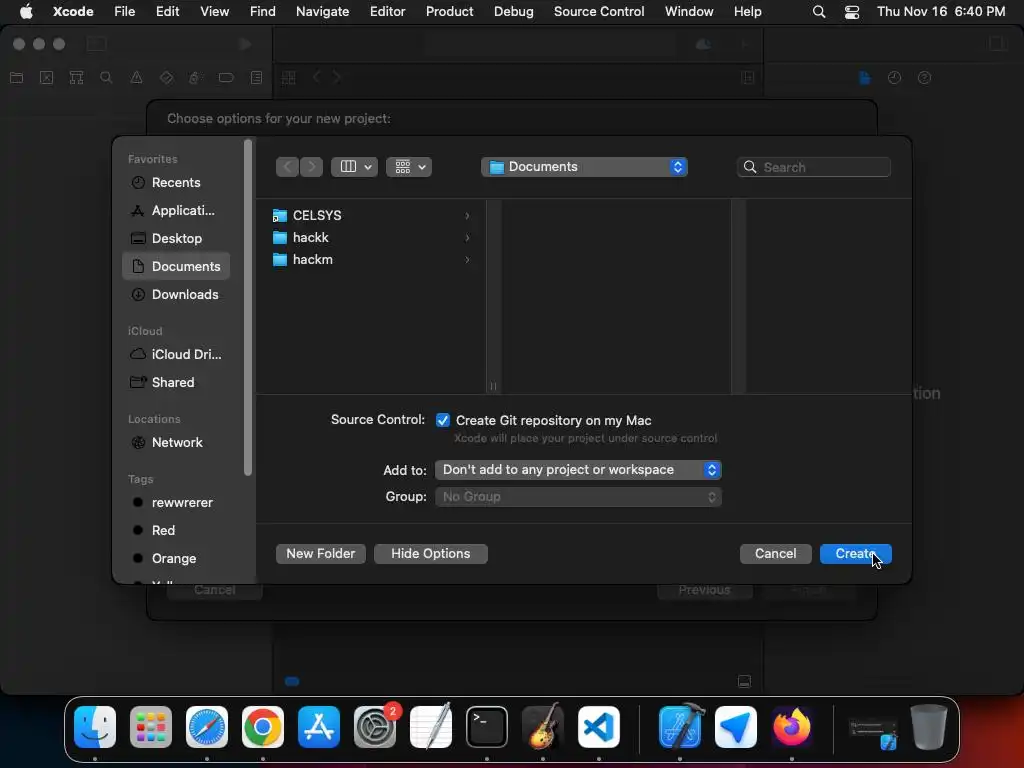Click Cancel in the save dialog
This screenshot has width=1024, height=768.
(775, 553)
